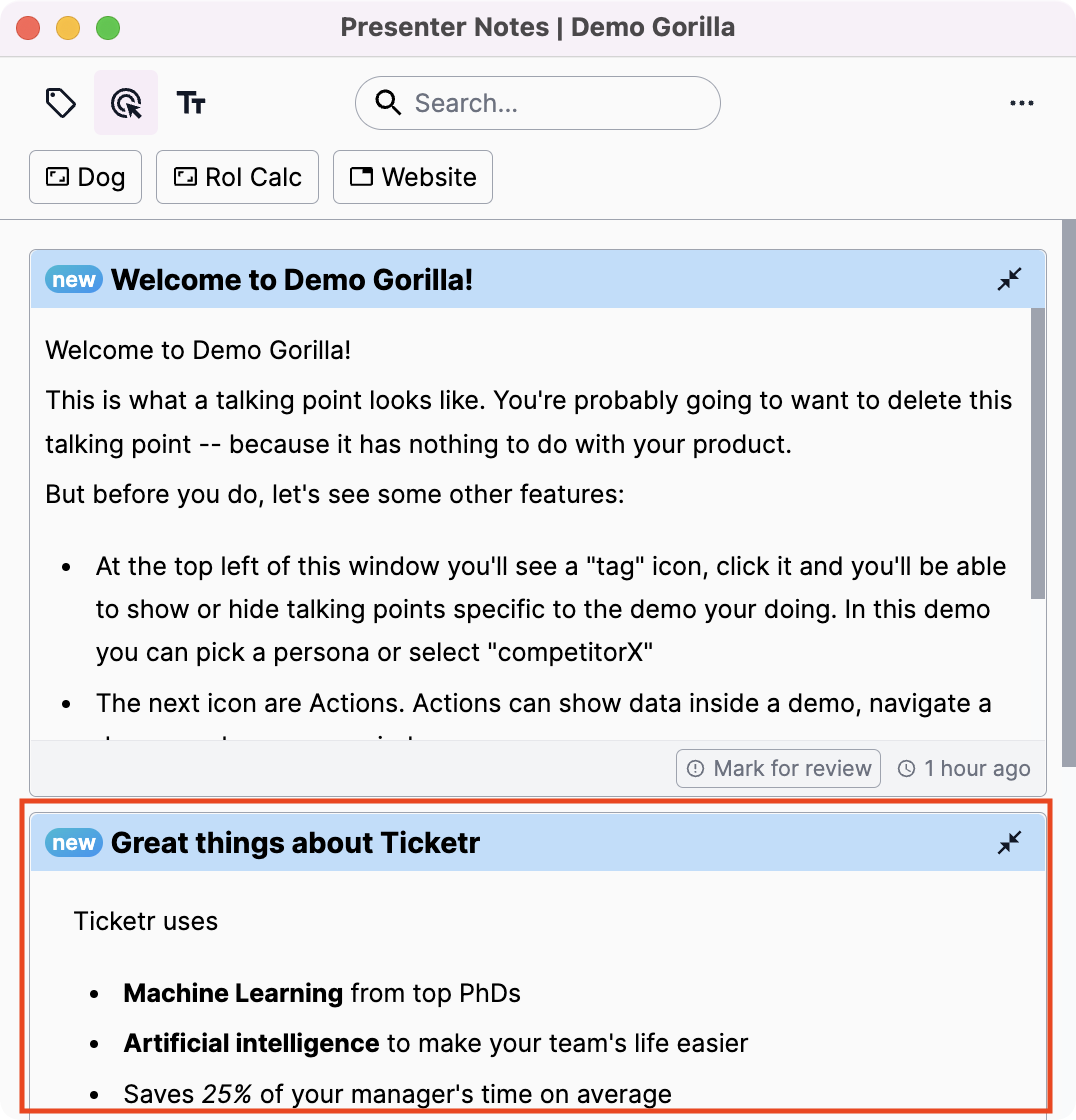Launch the RoI Calc action
This screenshot has height=1120, width=1076.
238,177
